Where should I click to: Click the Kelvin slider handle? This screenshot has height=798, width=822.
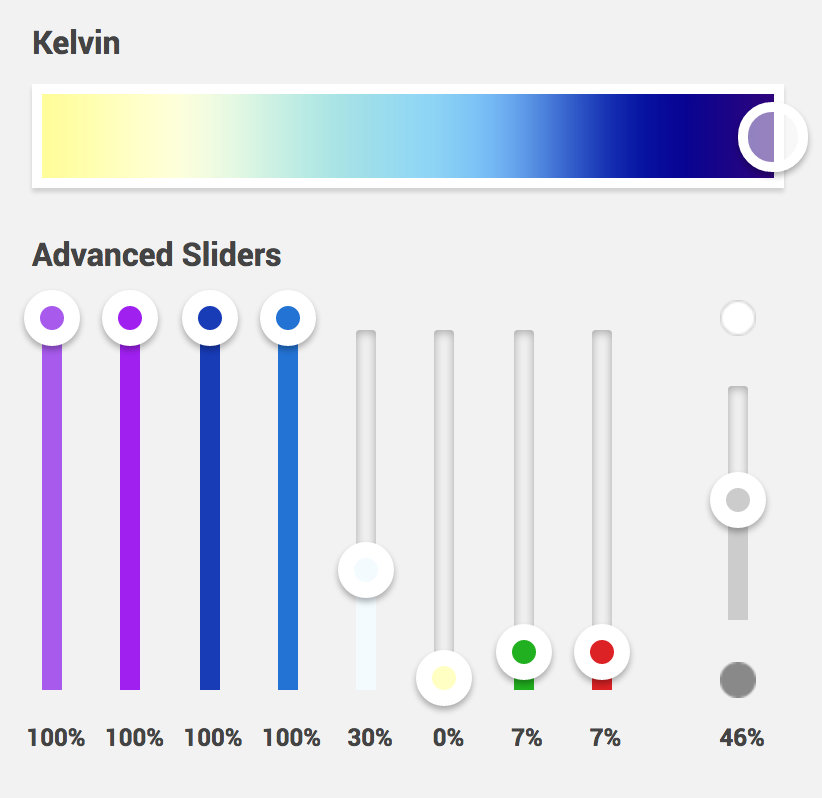(772, 136)
